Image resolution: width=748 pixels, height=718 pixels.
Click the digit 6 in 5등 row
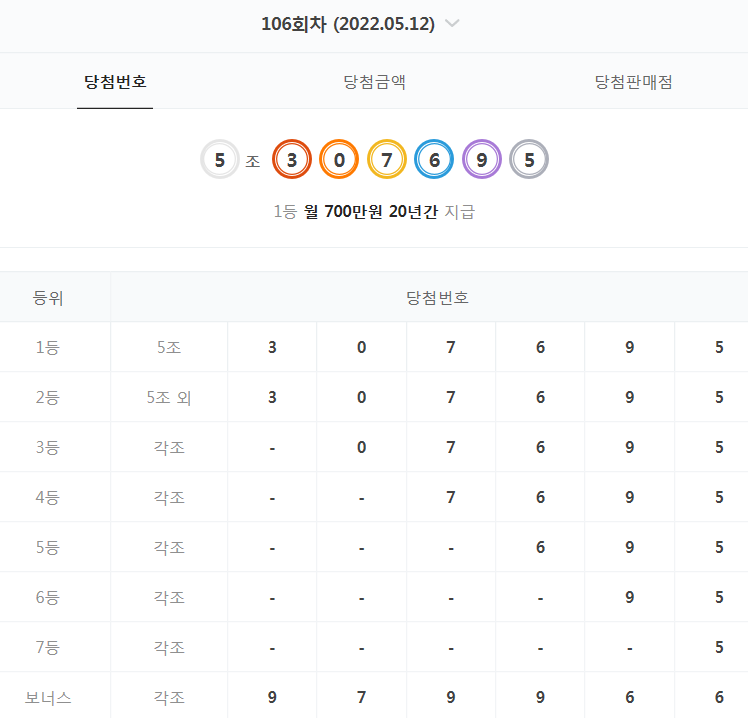click(540, 547)
